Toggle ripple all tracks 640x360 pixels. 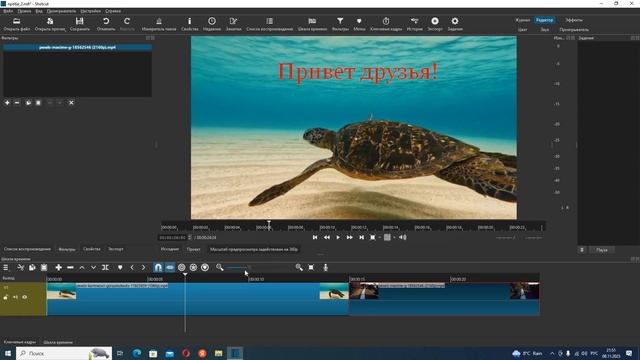click(193, 267)
